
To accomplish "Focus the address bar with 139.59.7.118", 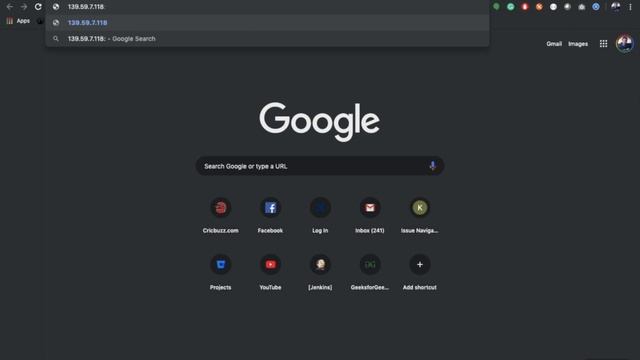I will click(267, 7).
